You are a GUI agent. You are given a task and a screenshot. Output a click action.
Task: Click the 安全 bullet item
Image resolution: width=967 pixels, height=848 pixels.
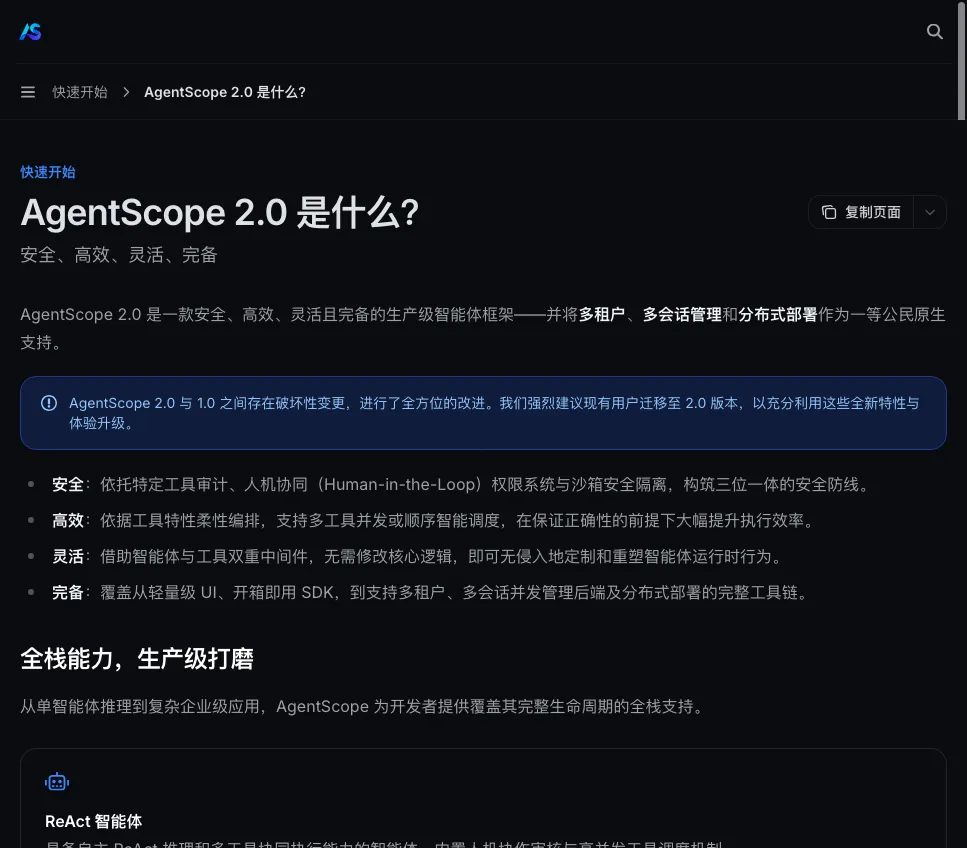461,485
